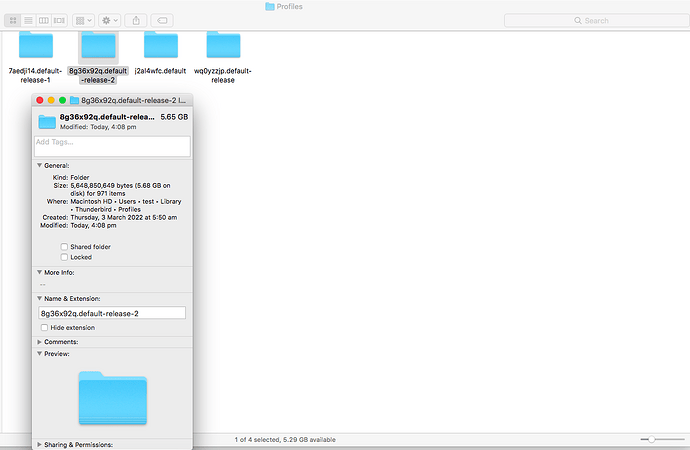Click the 'Kind: Folder' value
The width and height of the screenshot is (690, 450).
click(80, 177)
